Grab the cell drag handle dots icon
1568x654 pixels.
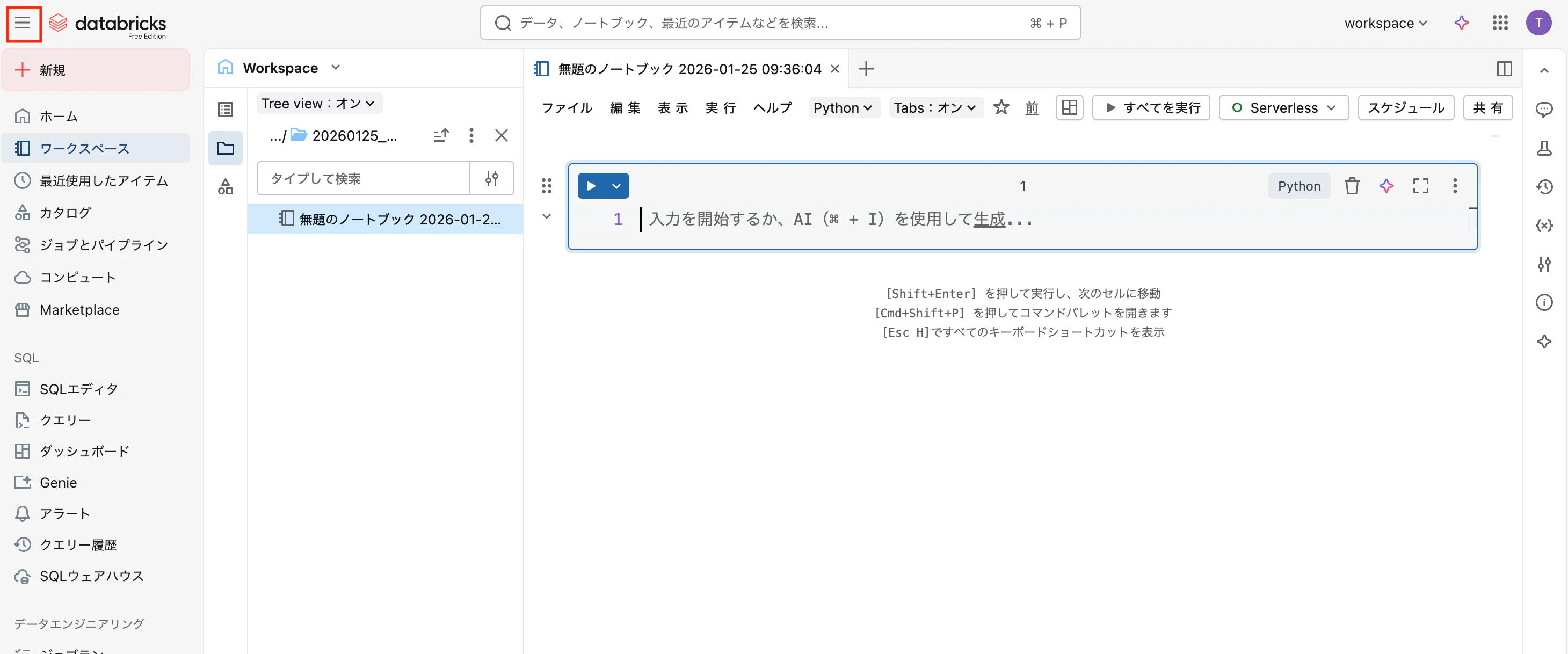[546, 186]
